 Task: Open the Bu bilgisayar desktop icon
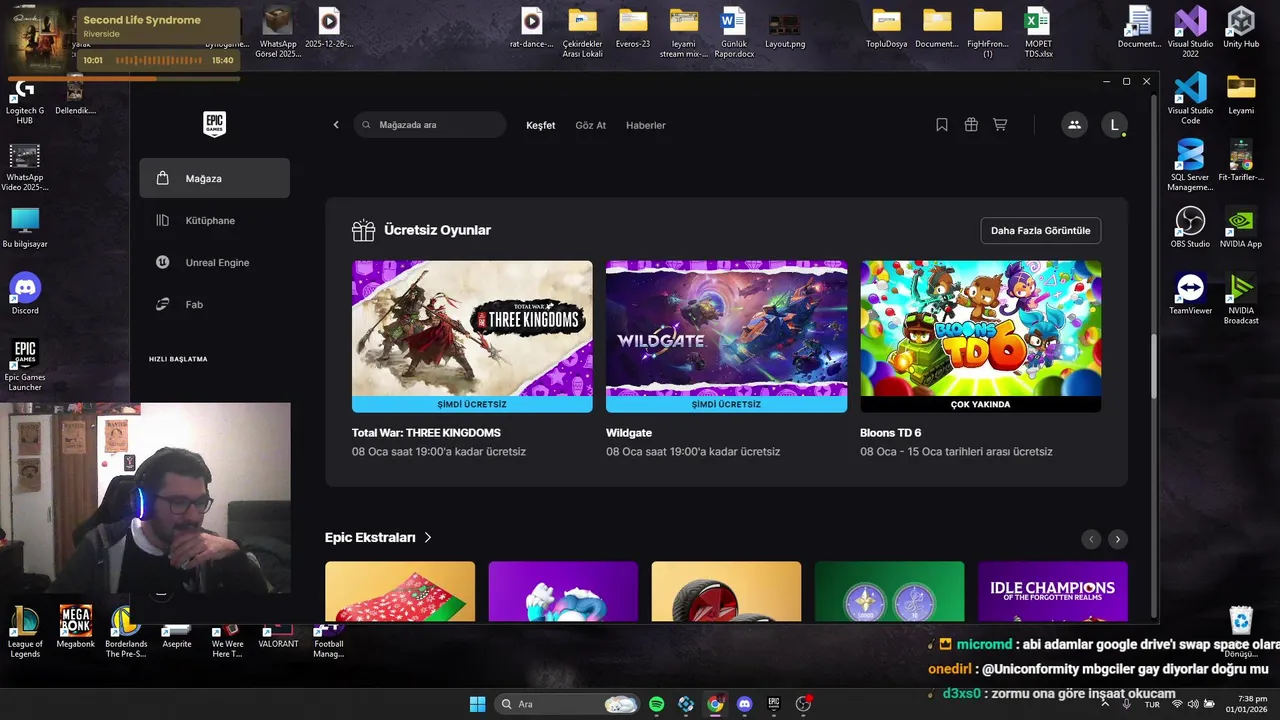[25, 228]
